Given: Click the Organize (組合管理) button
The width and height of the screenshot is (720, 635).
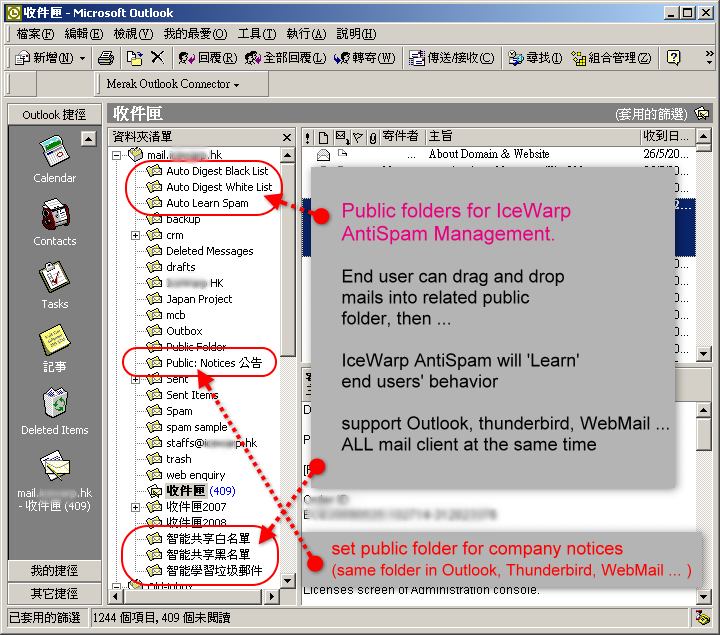Looking at the screenshot, I should (x=611, y=58).
